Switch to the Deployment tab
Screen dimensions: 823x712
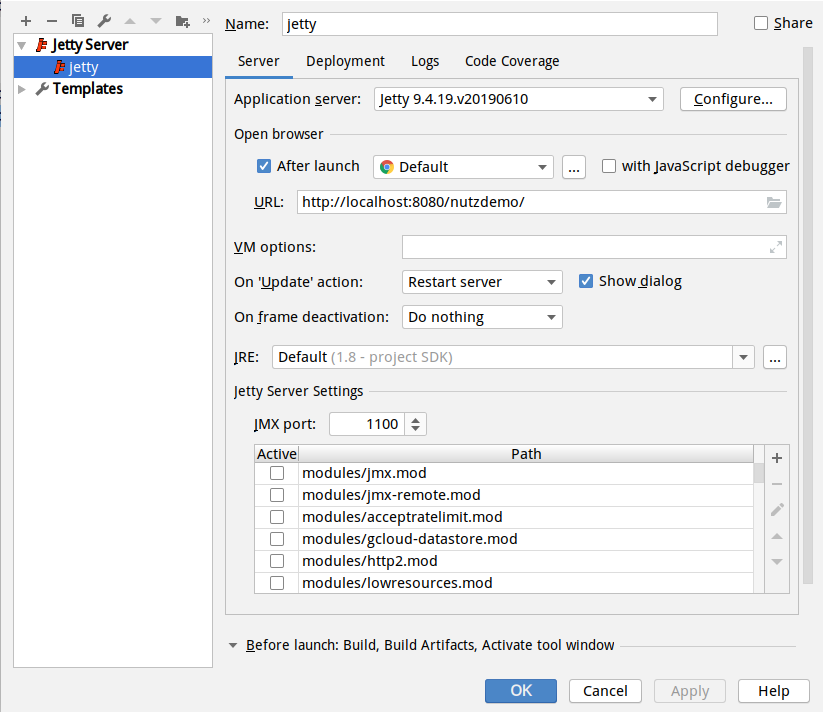[345, 61]
